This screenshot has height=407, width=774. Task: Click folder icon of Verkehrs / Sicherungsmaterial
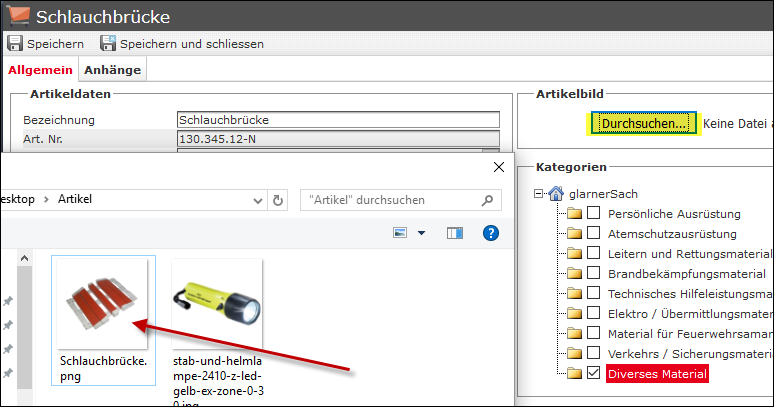pos(574,353)
